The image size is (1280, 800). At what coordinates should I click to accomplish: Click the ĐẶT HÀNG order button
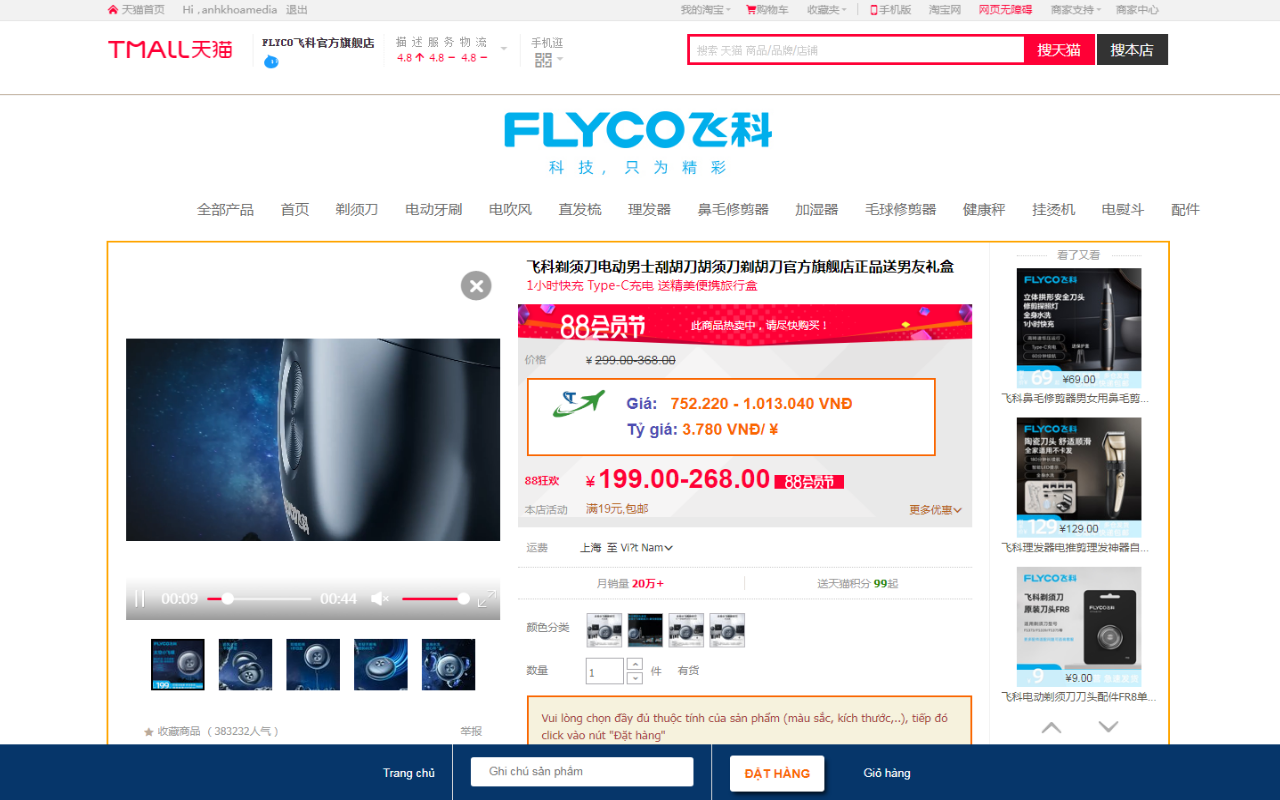click(x=777, y=773)
